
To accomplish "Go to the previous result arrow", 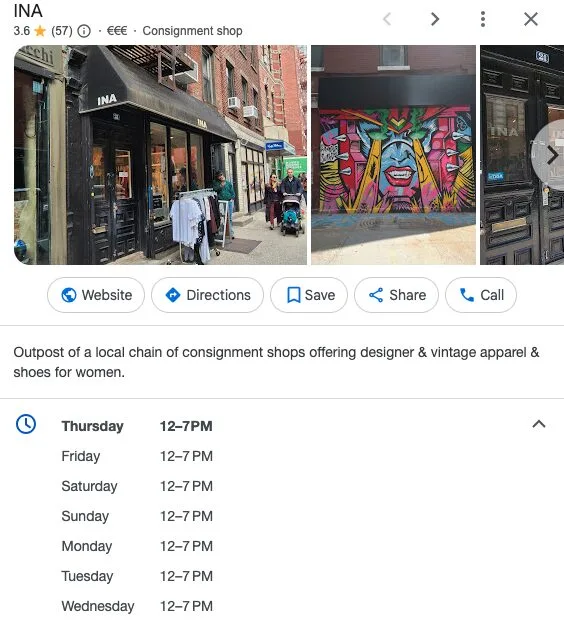I will tap(387, 19).
